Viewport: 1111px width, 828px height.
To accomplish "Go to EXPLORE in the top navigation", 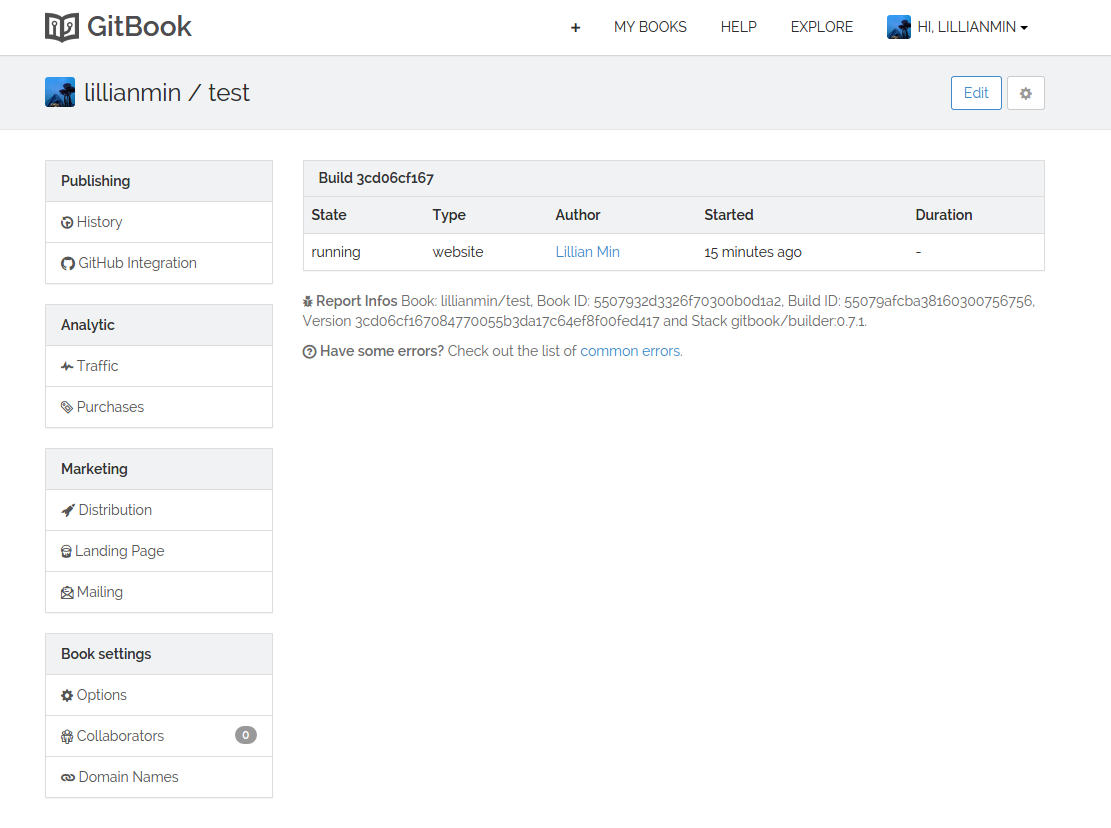I will tap(822, 27).
